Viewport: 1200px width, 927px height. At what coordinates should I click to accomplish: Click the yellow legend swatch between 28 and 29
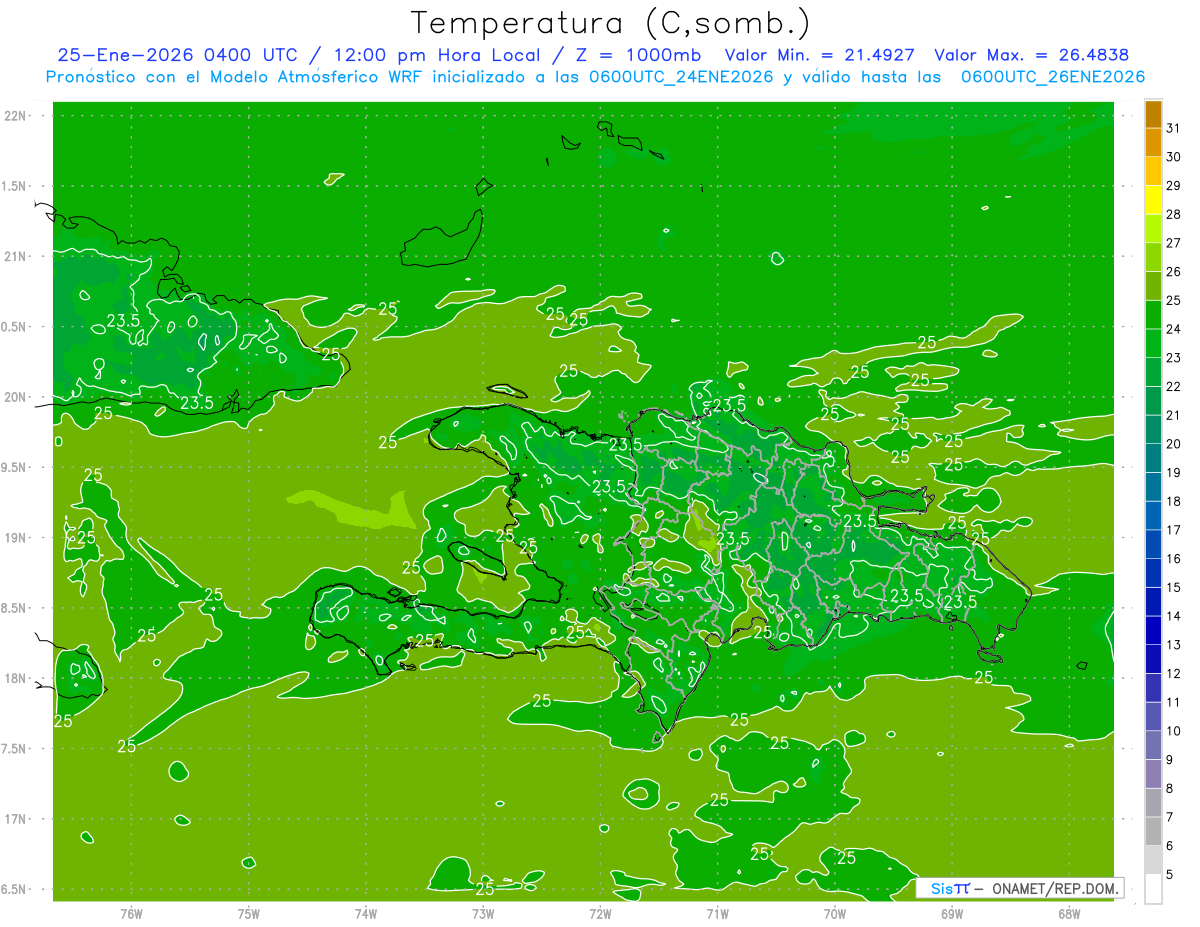1153,200
